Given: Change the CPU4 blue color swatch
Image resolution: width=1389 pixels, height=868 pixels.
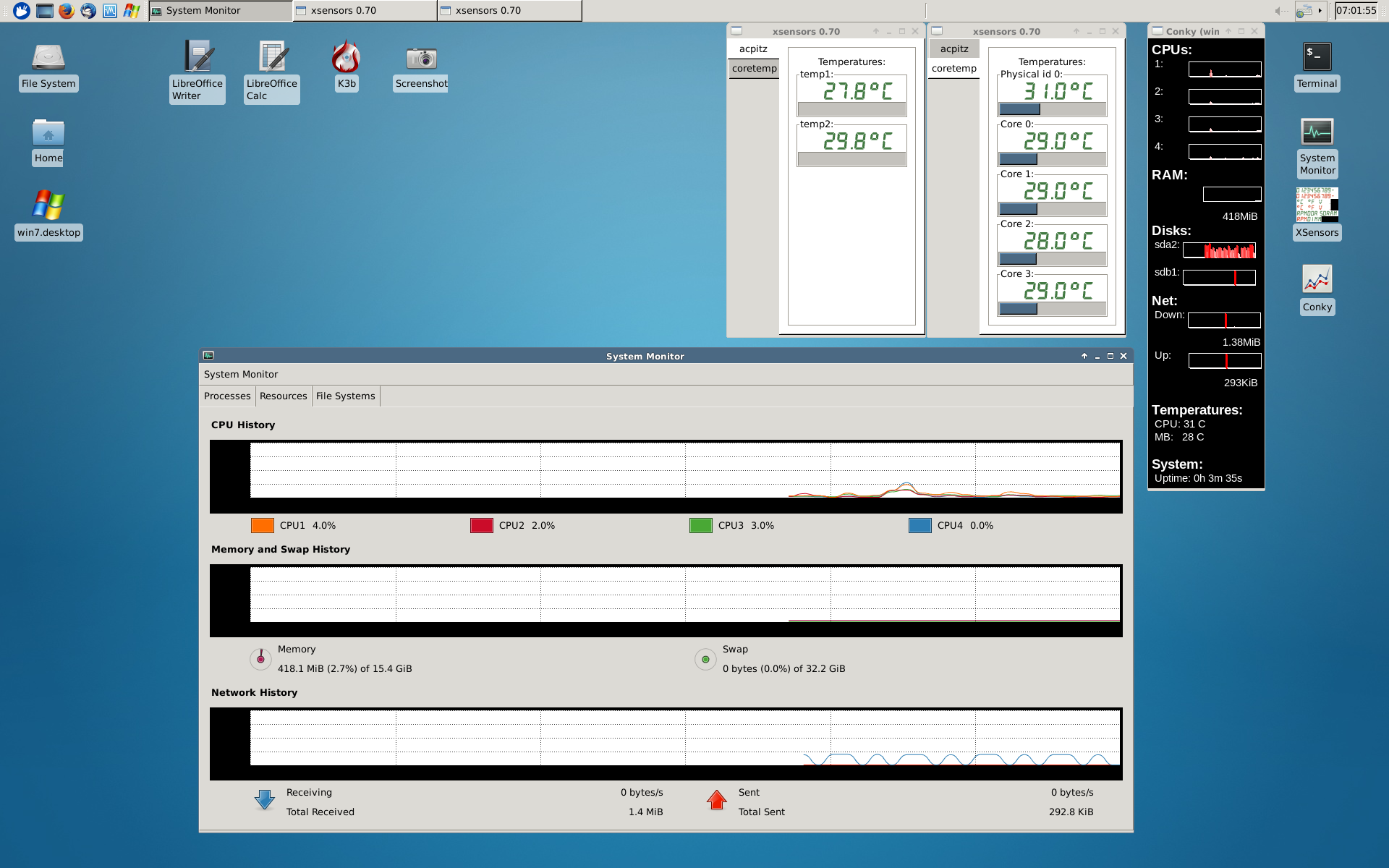Looking at the screenshot, I should pyautogui.click(x=919, y=526).
